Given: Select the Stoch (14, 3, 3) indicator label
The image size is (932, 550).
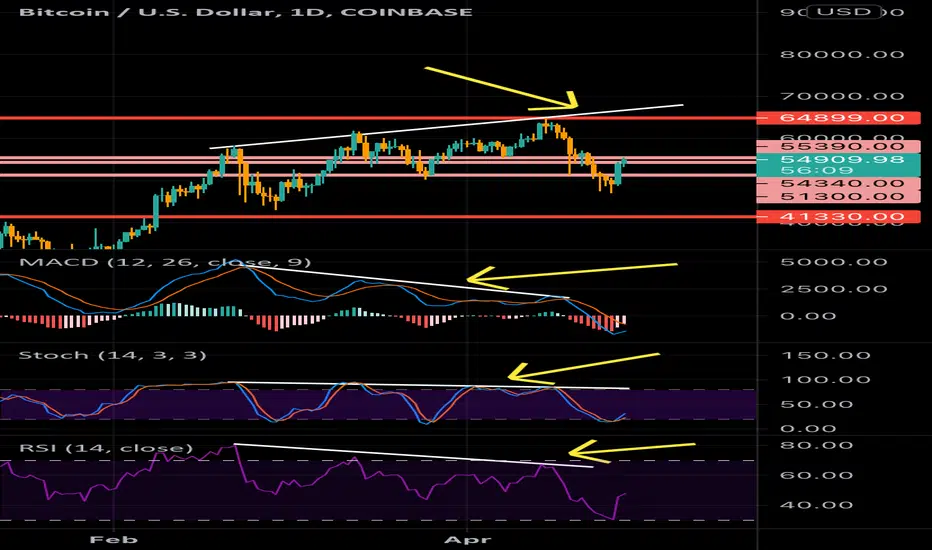Looking at the screenshot, I should click(x=112, y=355).
